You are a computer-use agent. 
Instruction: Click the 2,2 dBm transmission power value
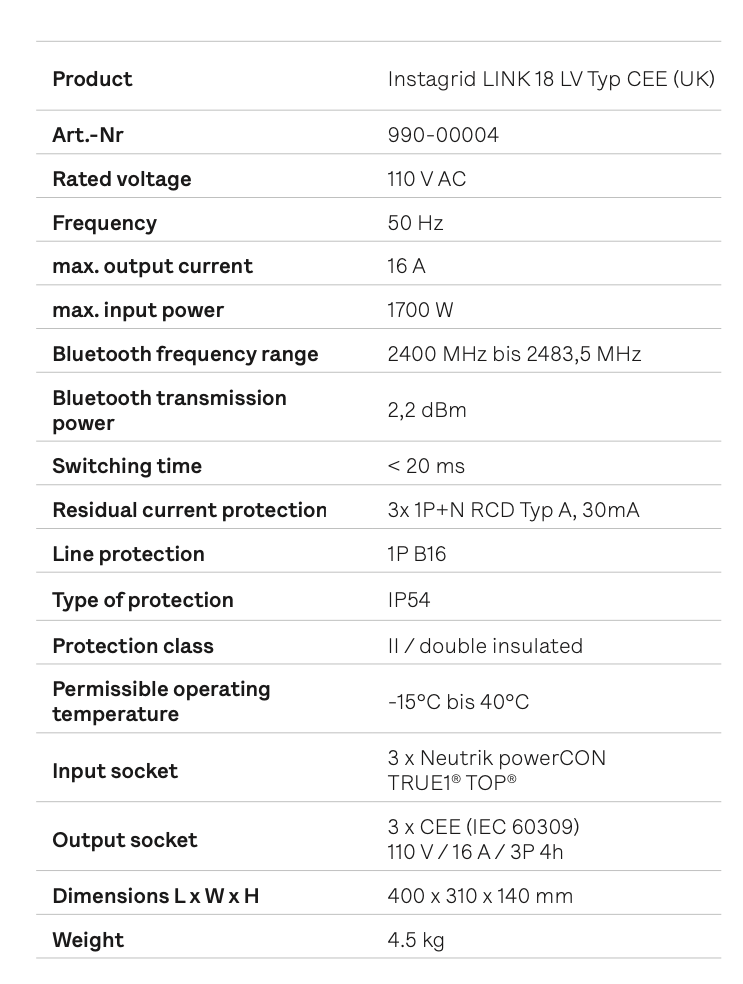(427, 410)
